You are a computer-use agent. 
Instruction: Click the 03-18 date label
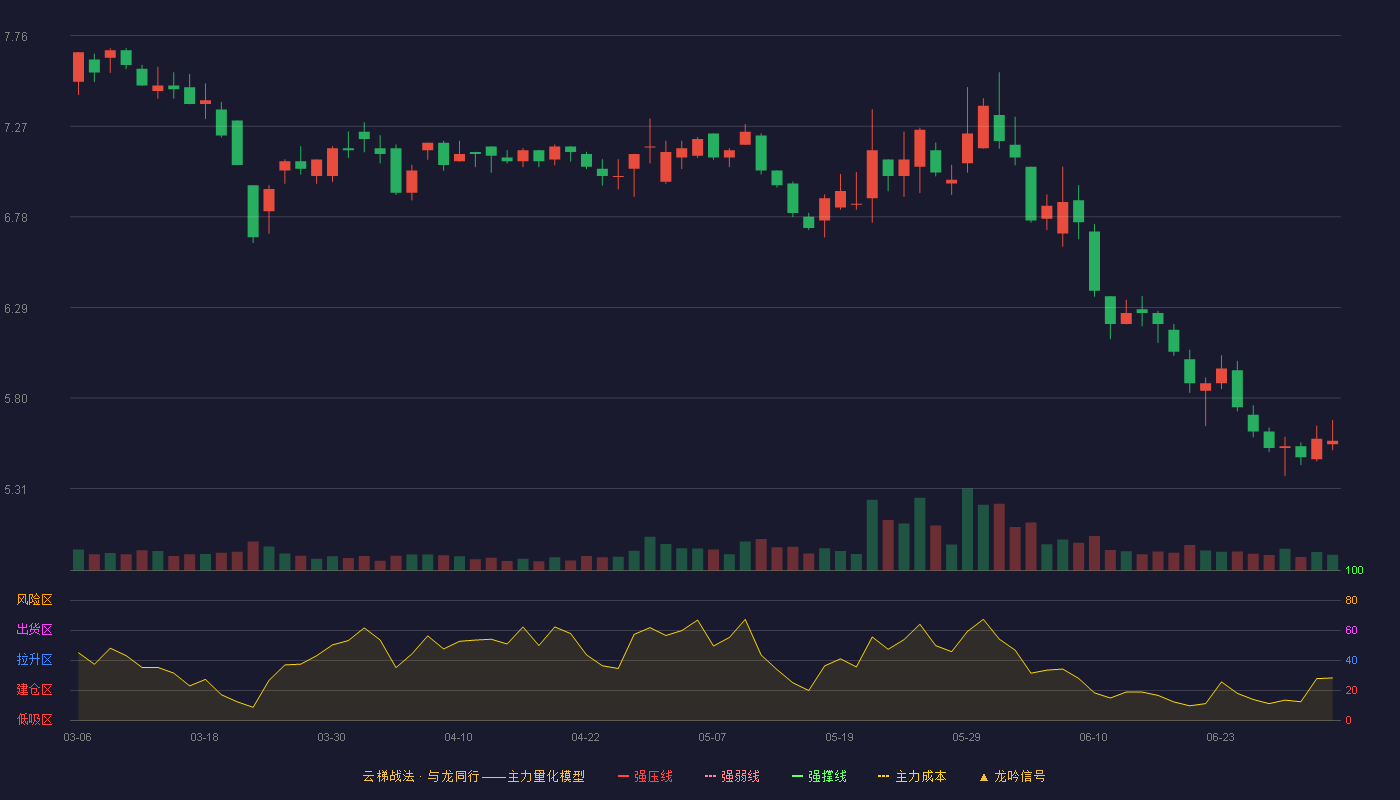[x=204, y=737]
